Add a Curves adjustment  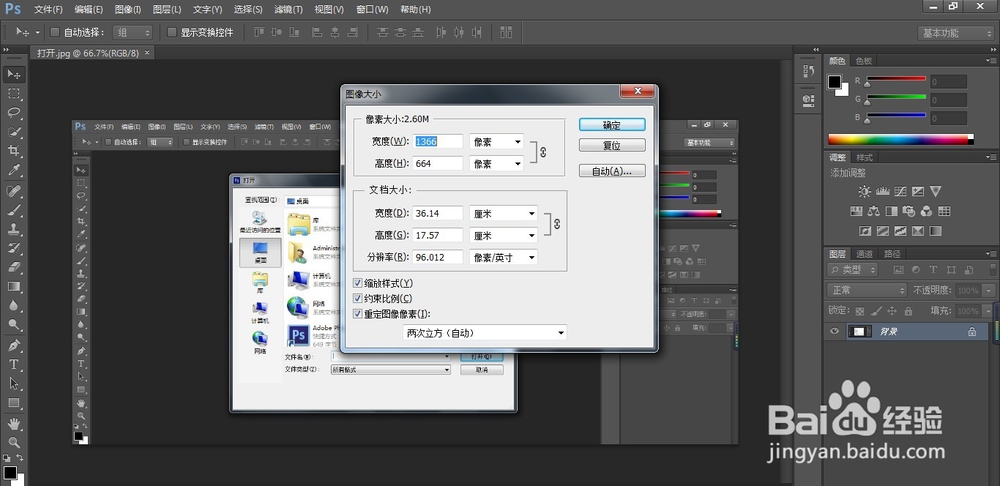tap(901, 191)
